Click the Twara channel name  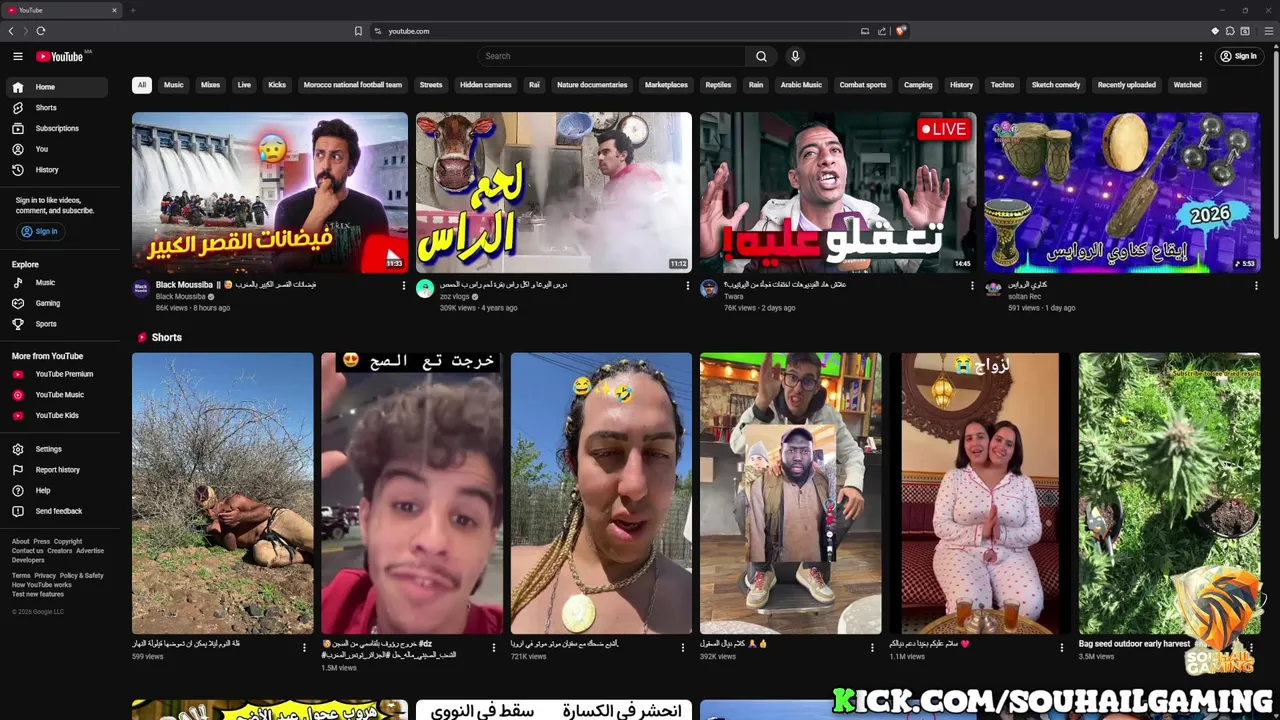click(733, 297)
